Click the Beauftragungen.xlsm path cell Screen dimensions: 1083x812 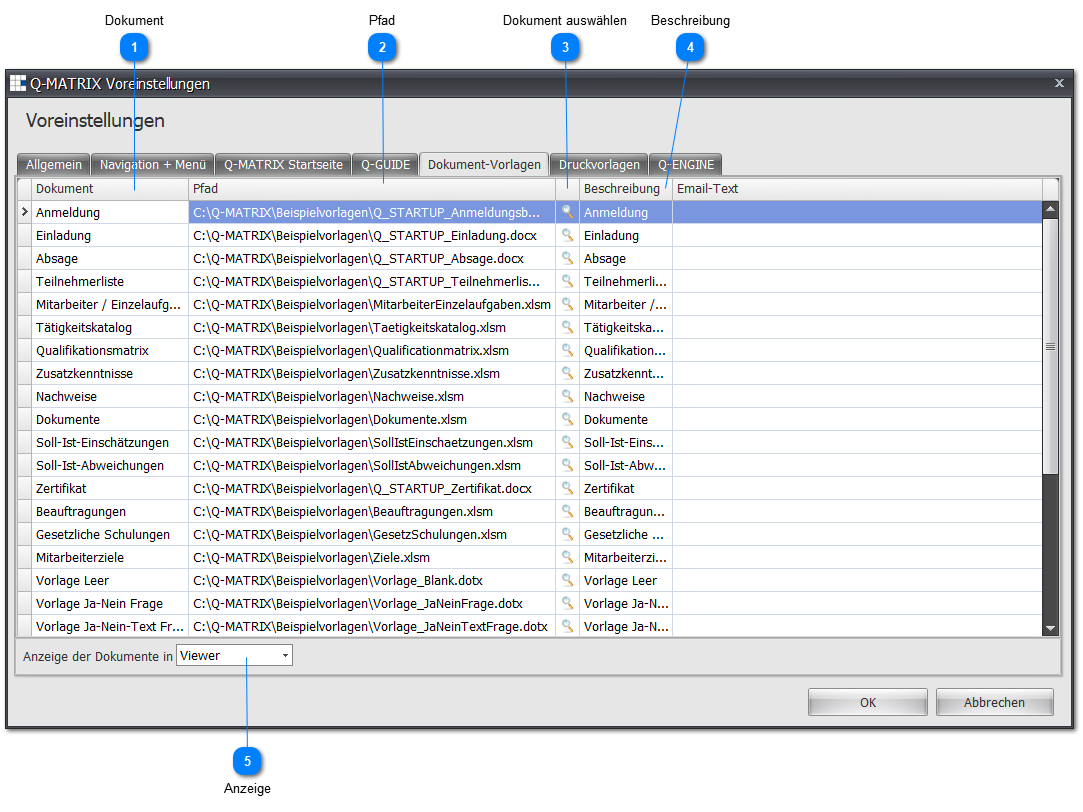(372, 511)
